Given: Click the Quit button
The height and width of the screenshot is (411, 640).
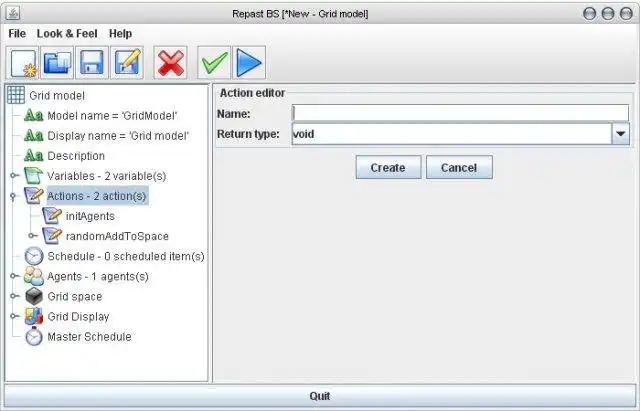Looking at the screenshot, I should [320, 396].
